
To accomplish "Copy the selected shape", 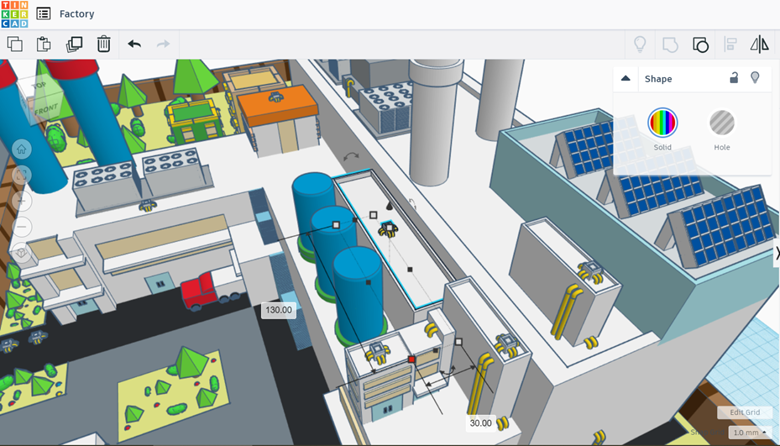I will [15, 44].
